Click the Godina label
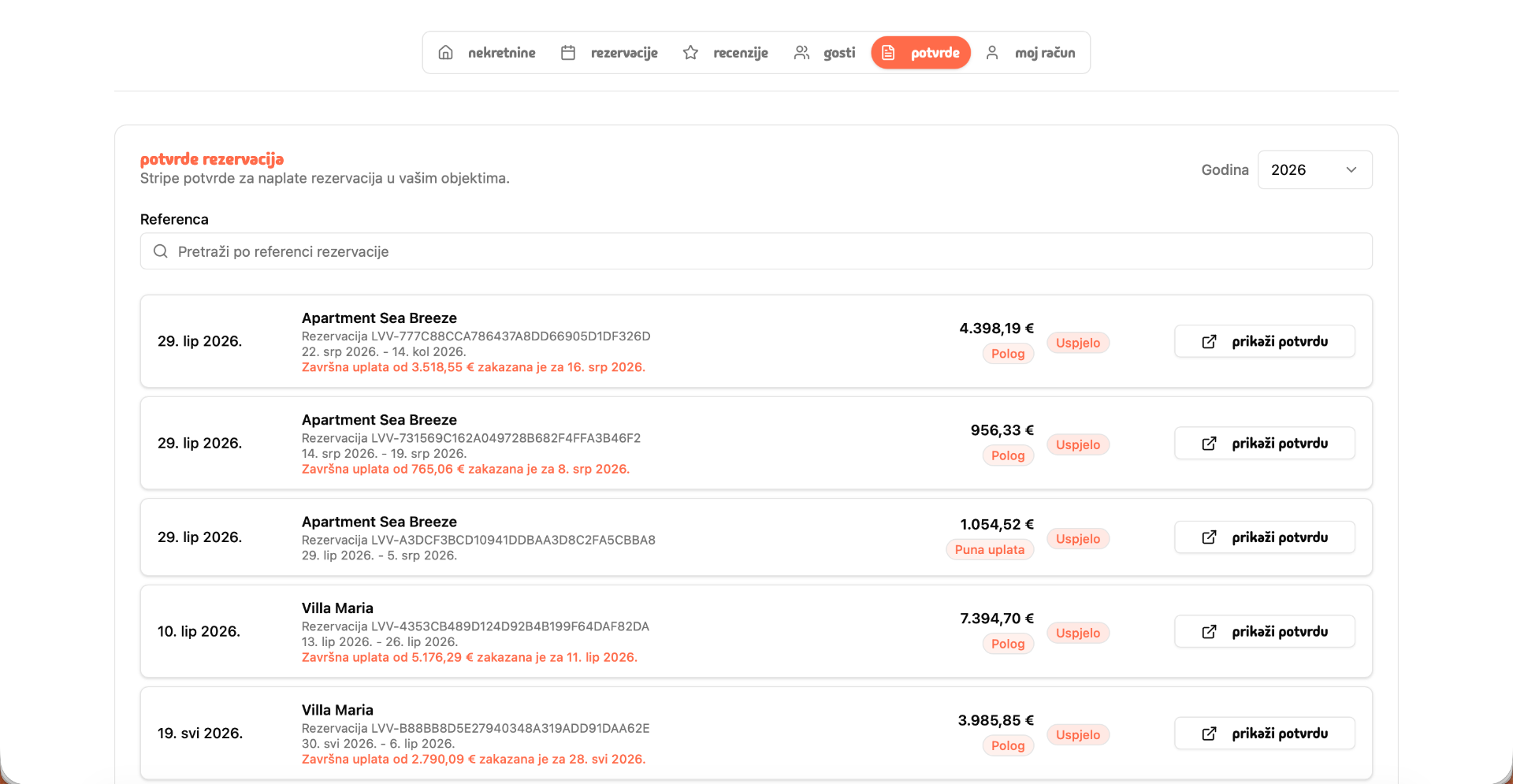 point(1225,169)
